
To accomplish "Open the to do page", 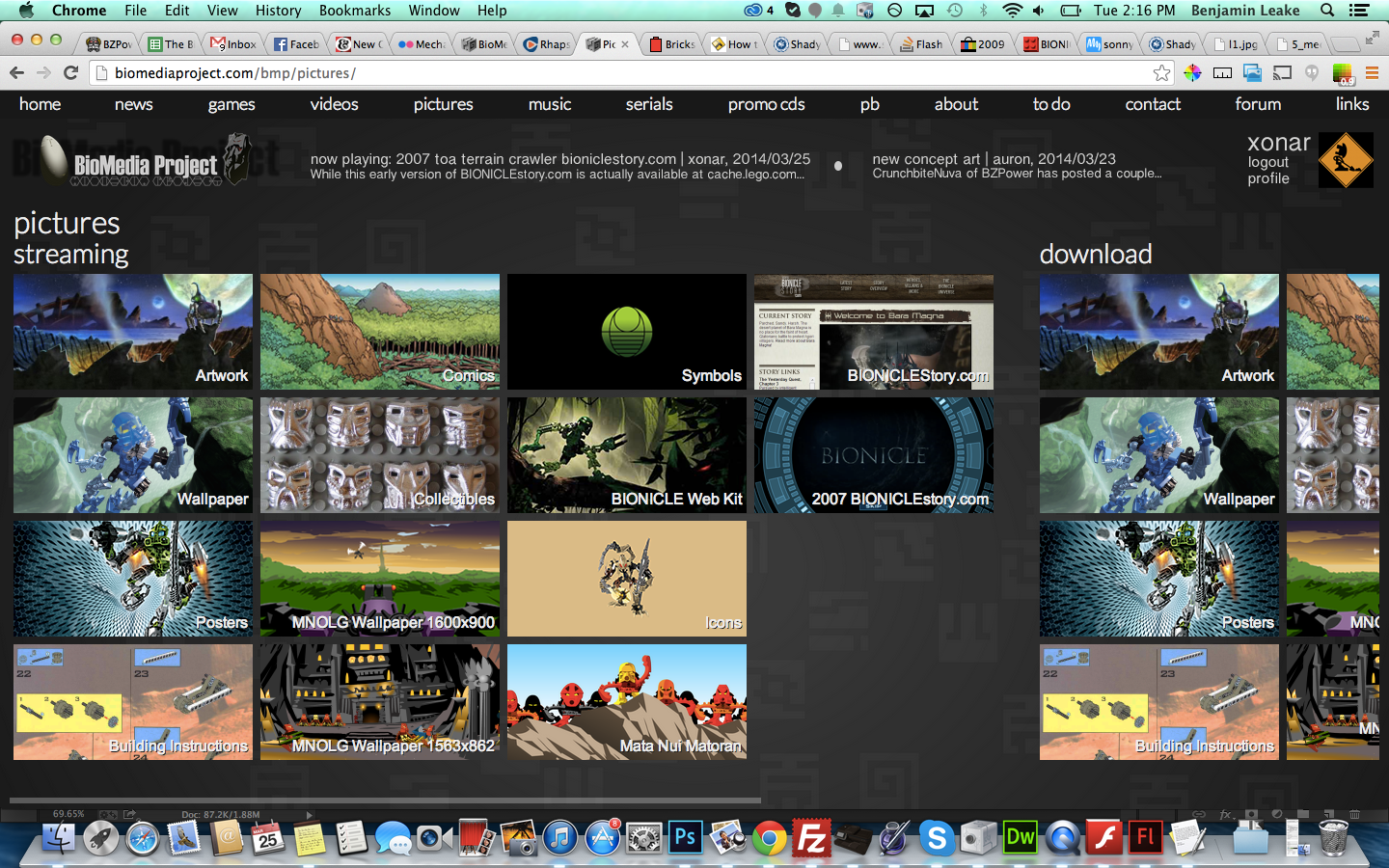I will coord(1051,104).
